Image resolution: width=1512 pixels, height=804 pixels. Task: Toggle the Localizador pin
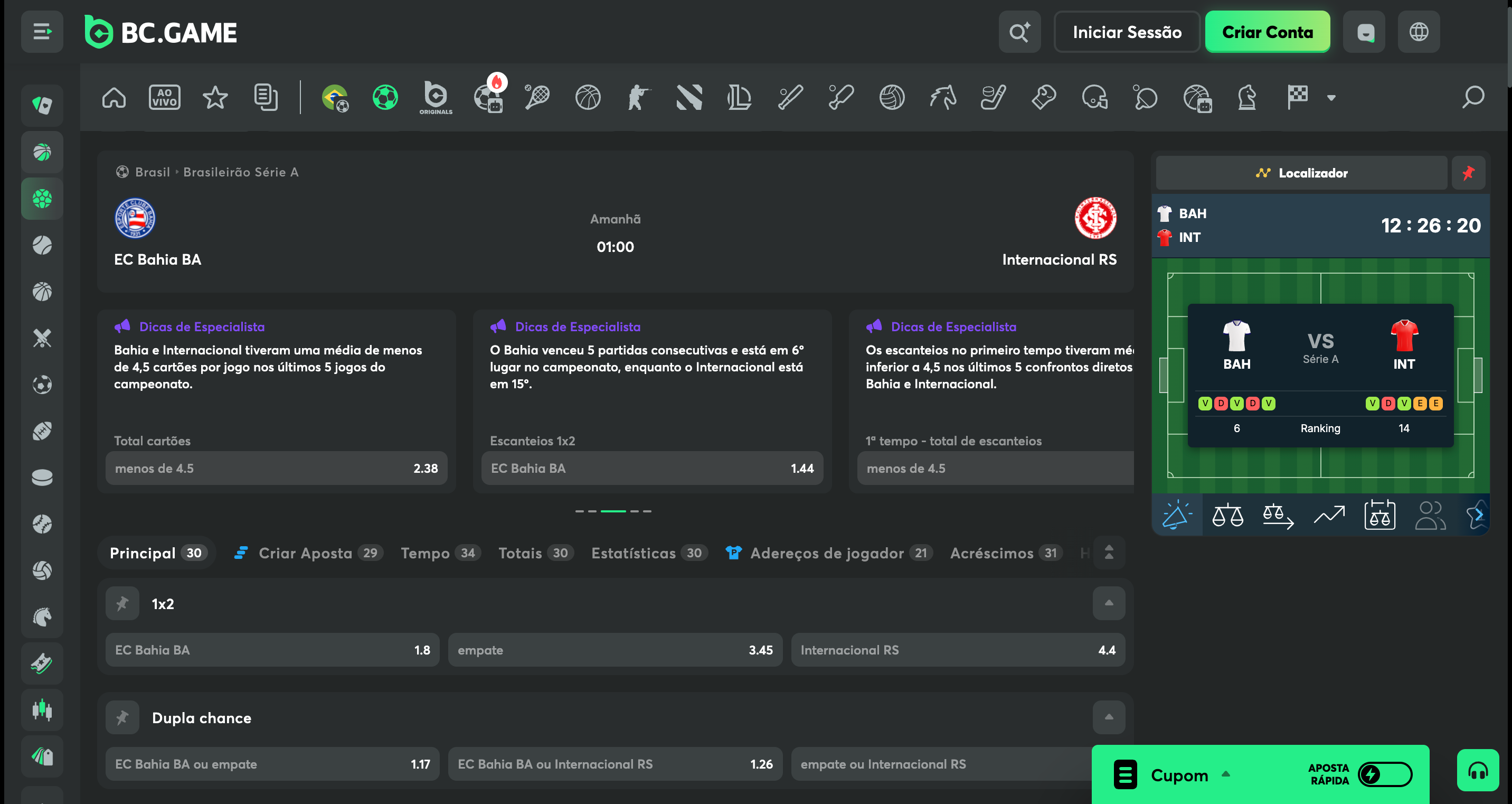1468,173
